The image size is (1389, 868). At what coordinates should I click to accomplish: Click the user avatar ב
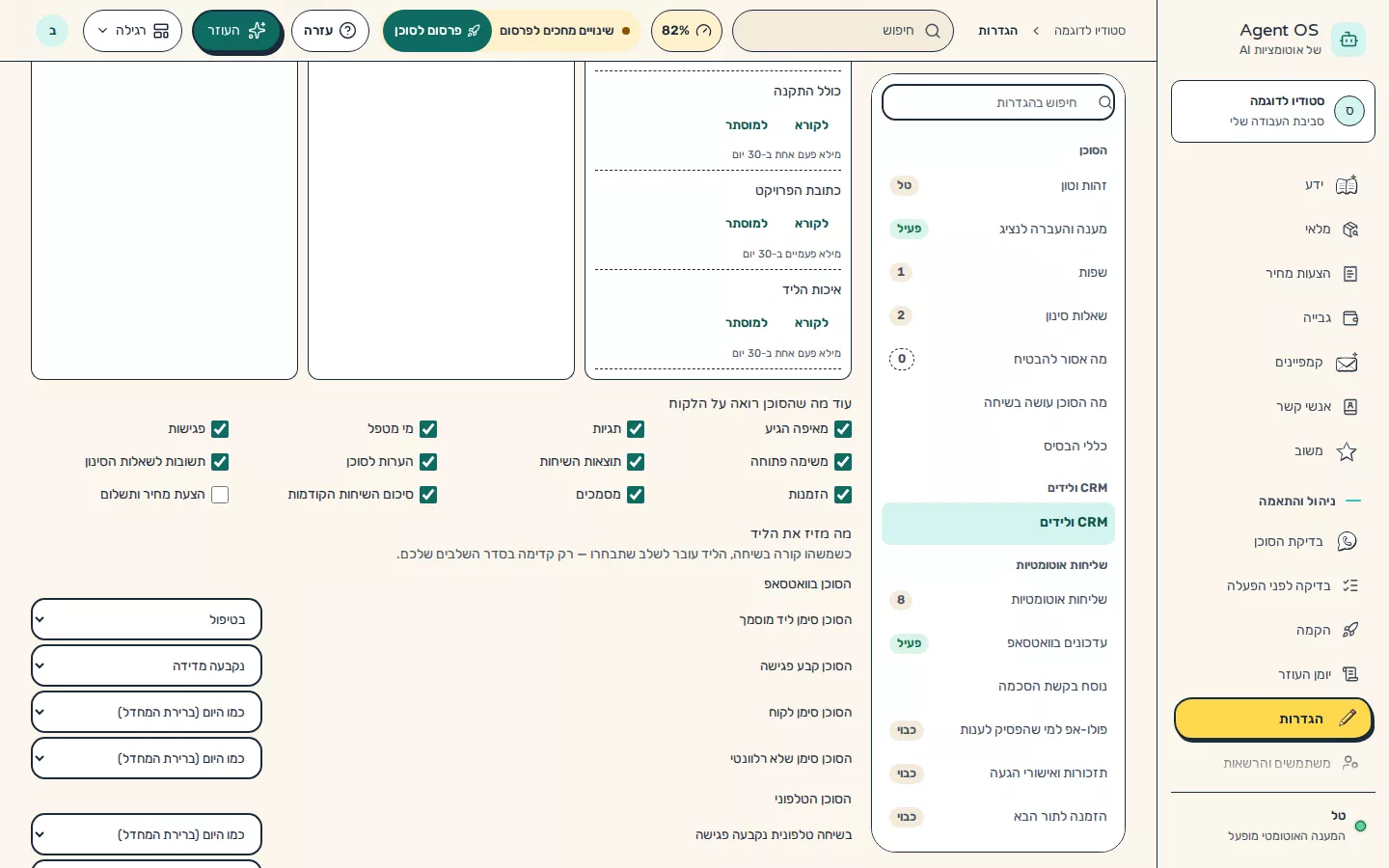52,31
